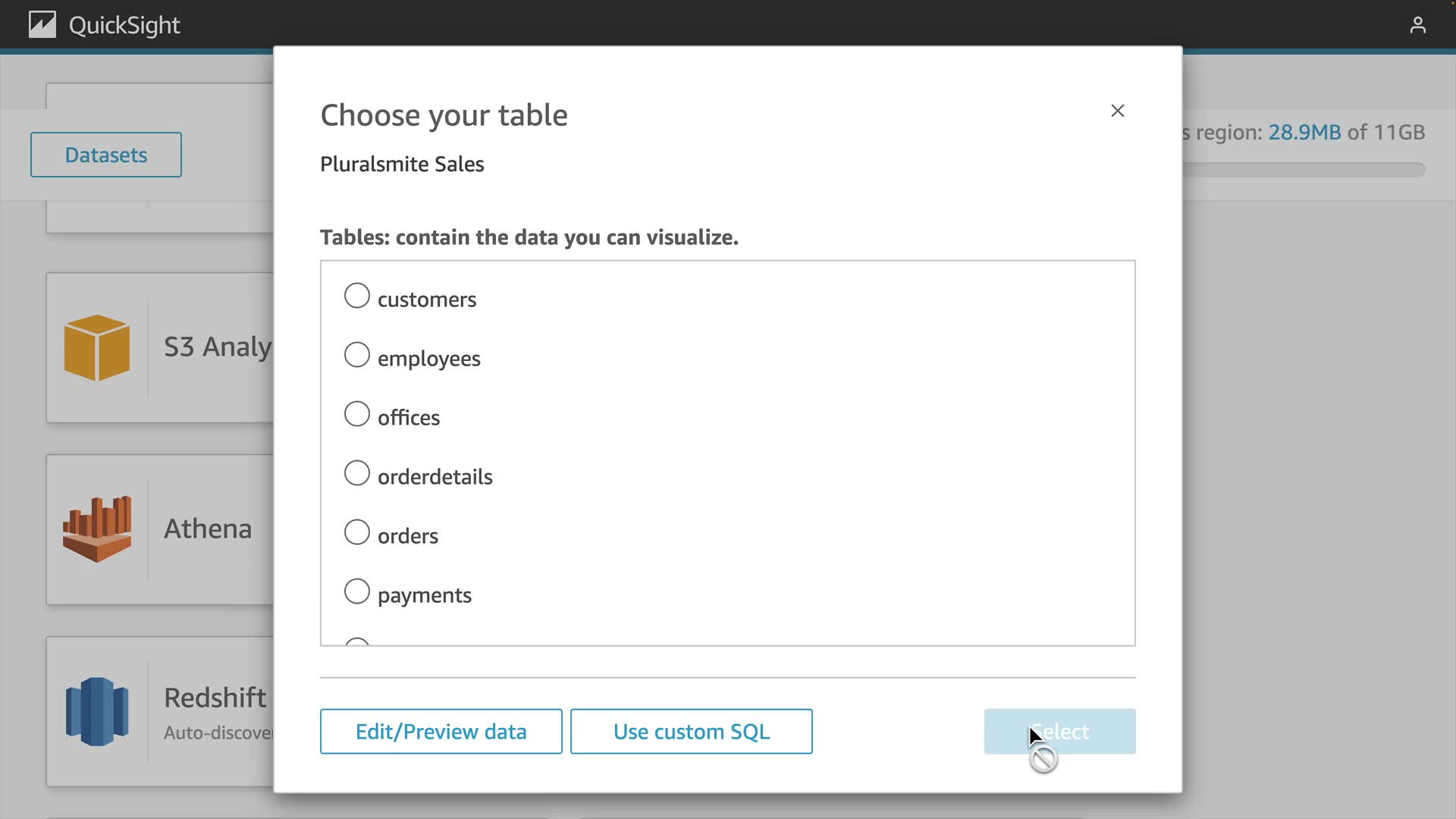This screenshot has width=1456, height=819.
Task: Click the S3 Analytics cube icon
Action: 97,347
